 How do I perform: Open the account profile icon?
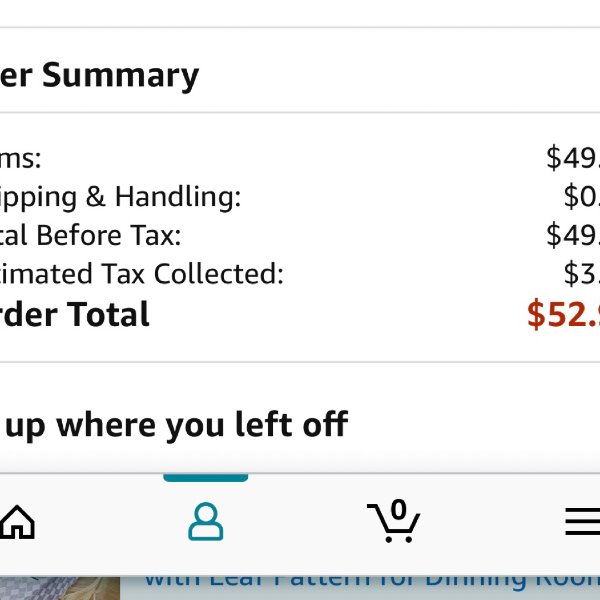[x=205, y=521]
